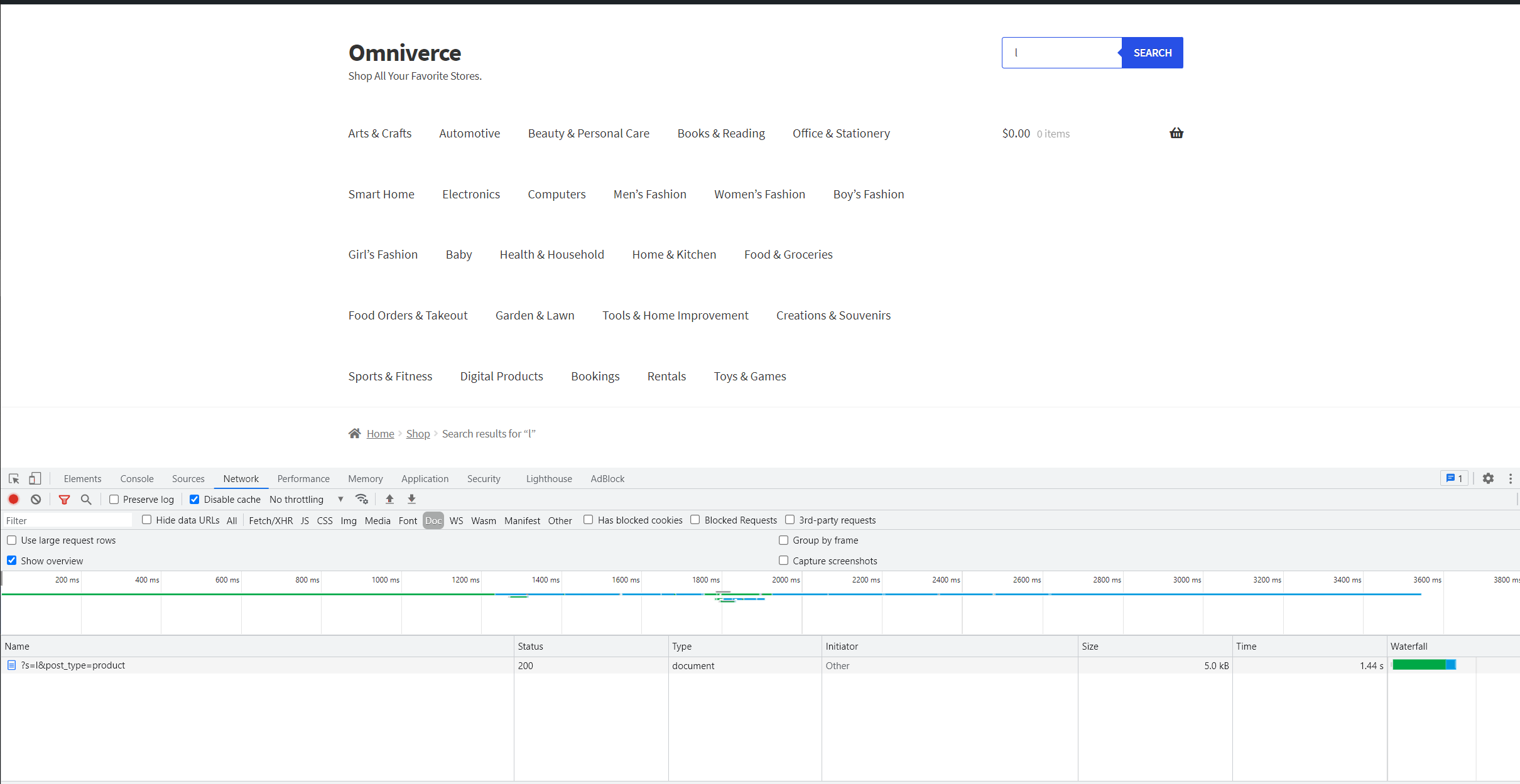Toggle the network filter funnel icon
The height and width of the screenshot is (784, 1520).
64,499
